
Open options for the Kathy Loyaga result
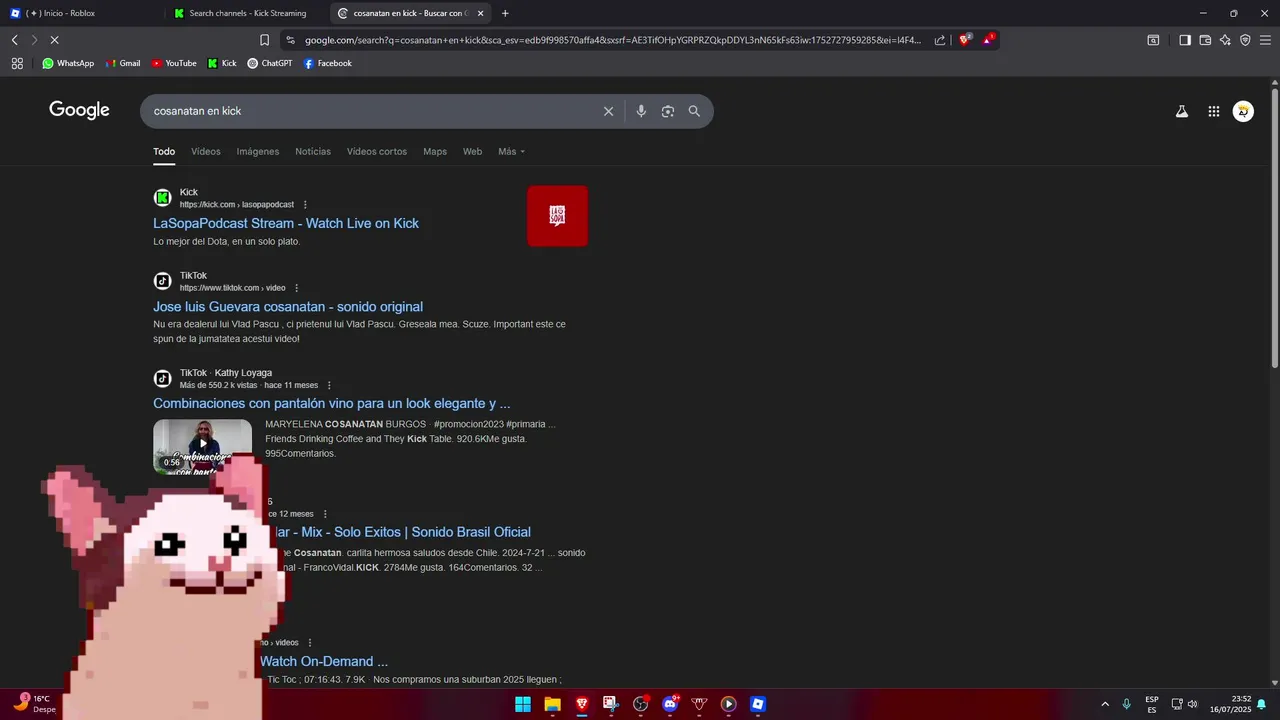click(328, 385)
